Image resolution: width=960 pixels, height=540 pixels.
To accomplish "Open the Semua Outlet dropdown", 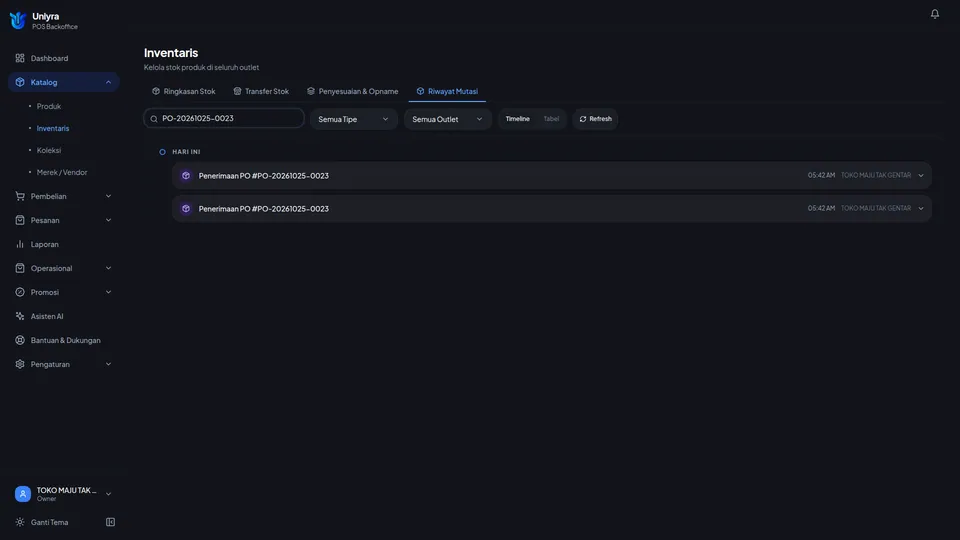I will pos(448,119).
